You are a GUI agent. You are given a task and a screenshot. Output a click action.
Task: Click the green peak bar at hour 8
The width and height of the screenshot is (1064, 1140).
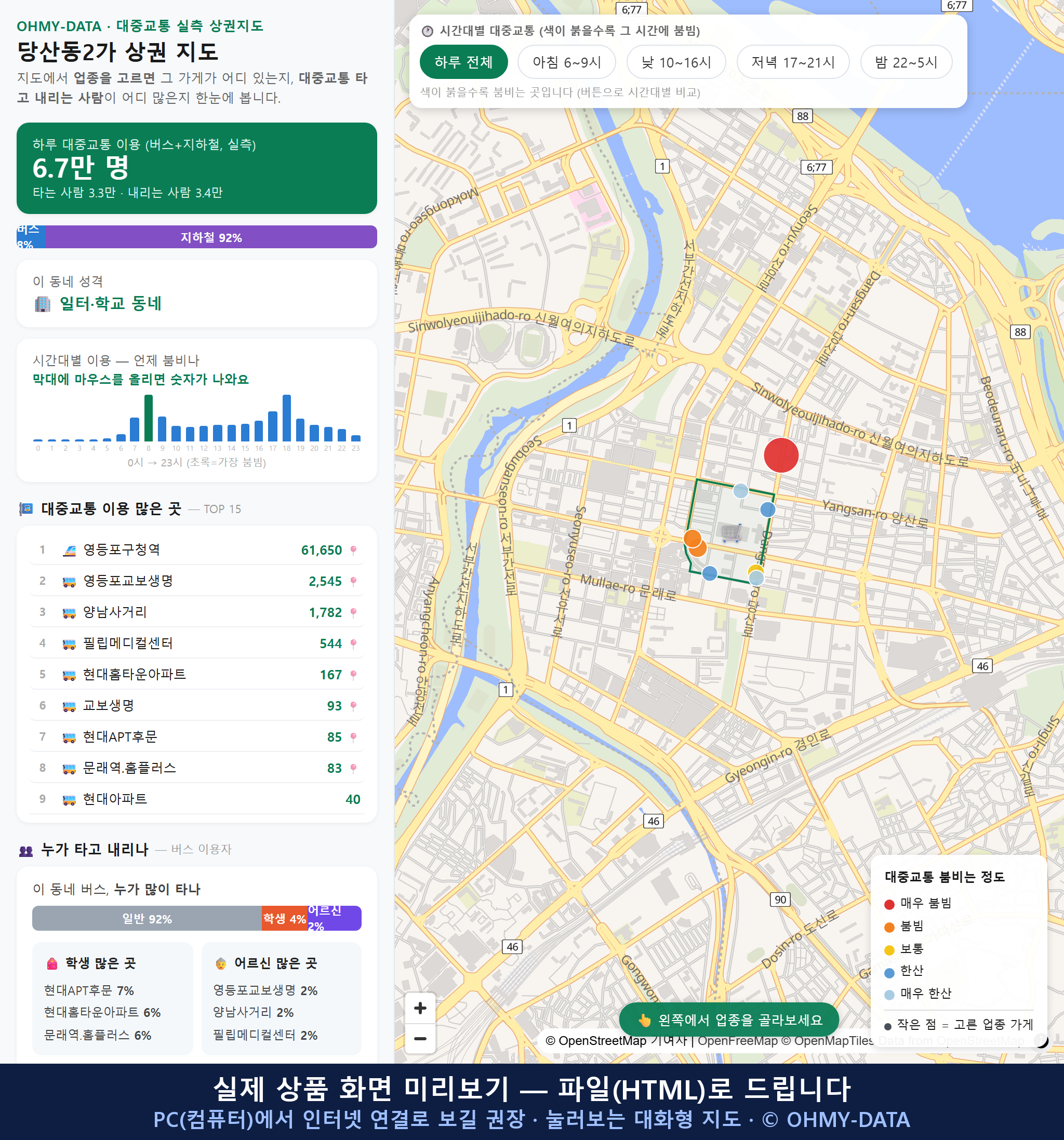click(149, 418)
